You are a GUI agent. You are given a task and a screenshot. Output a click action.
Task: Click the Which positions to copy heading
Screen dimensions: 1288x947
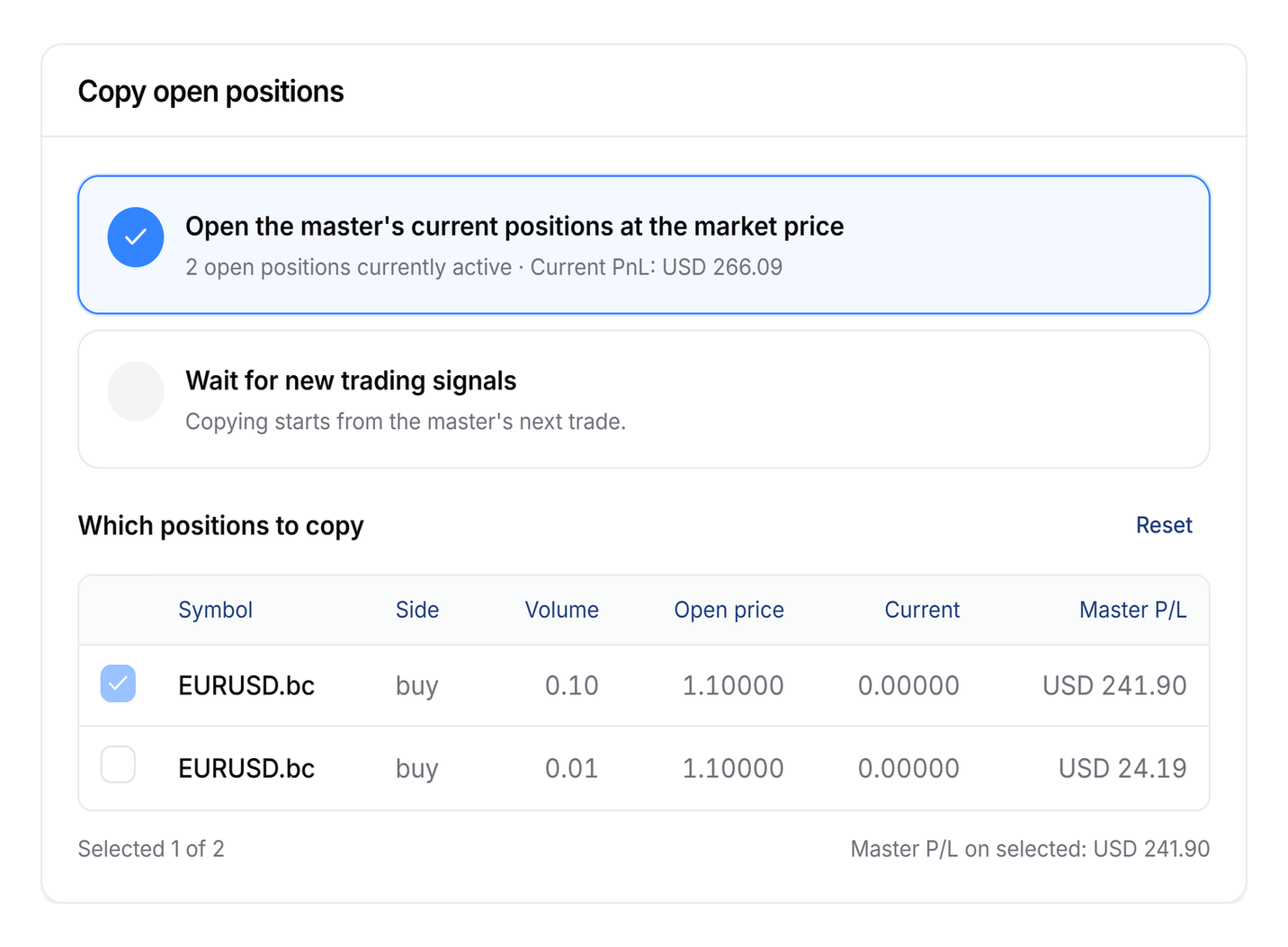[221, 525]
